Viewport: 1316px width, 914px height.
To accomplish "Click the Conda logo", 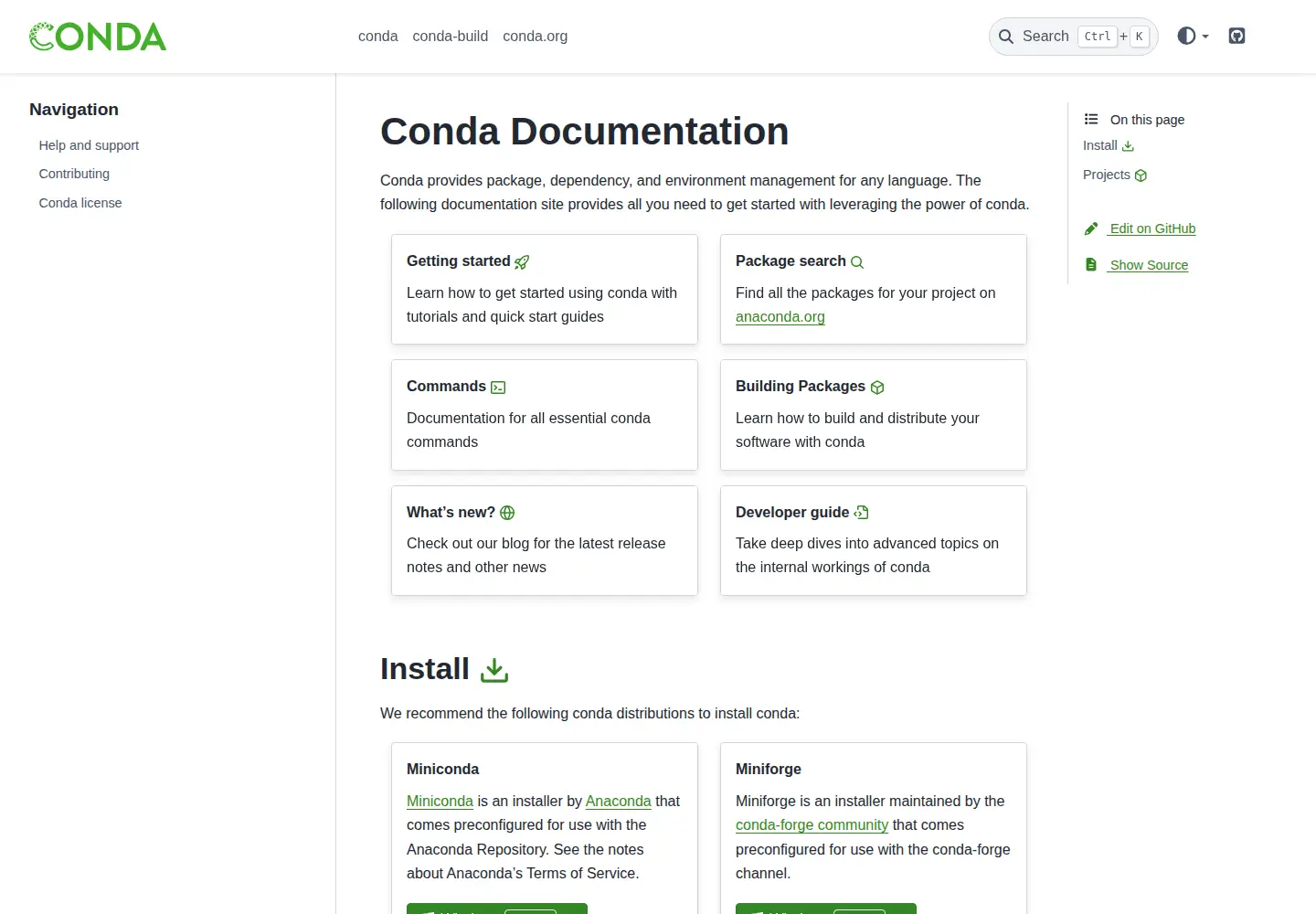I will coord(98,37).
